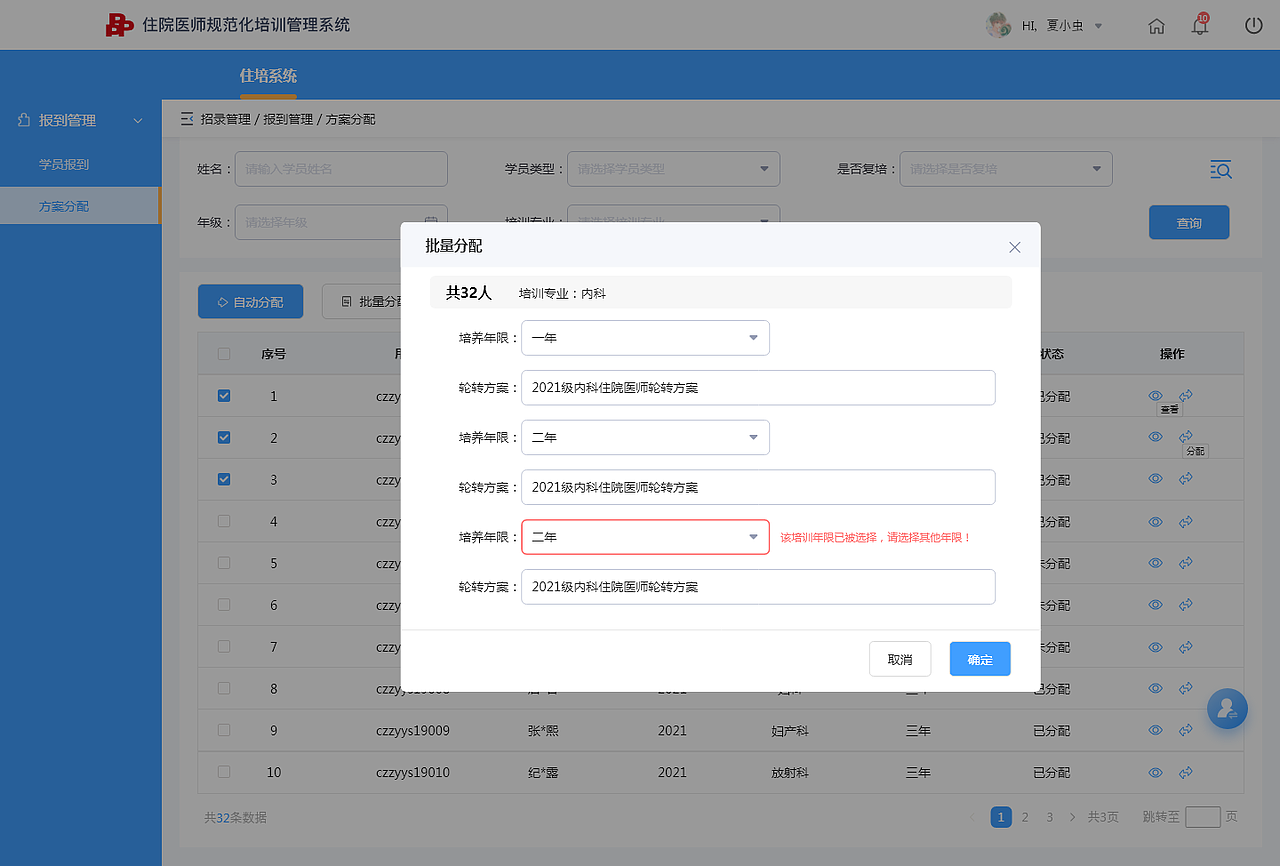Viewport: 1280px width, 866px height.
Task: View row 7 using its eye icon
Action: pyautogui.click(x=1156, y=647)
